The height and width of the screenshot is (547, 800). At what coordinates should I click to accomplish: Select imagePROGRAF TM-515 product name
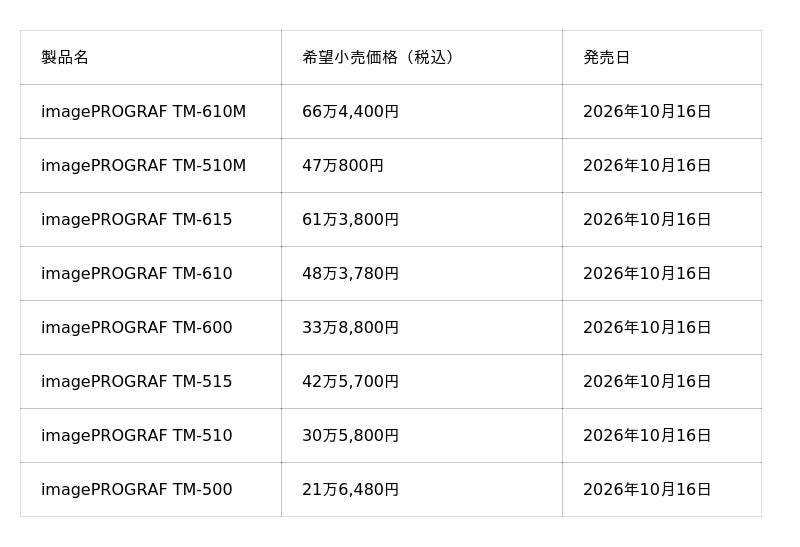coord(137,382)
